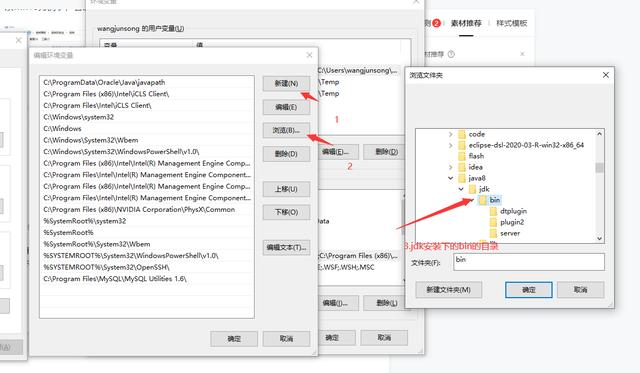Open 编辑文本(T)... button
The image size is (640, 373).
click(286, 247)
